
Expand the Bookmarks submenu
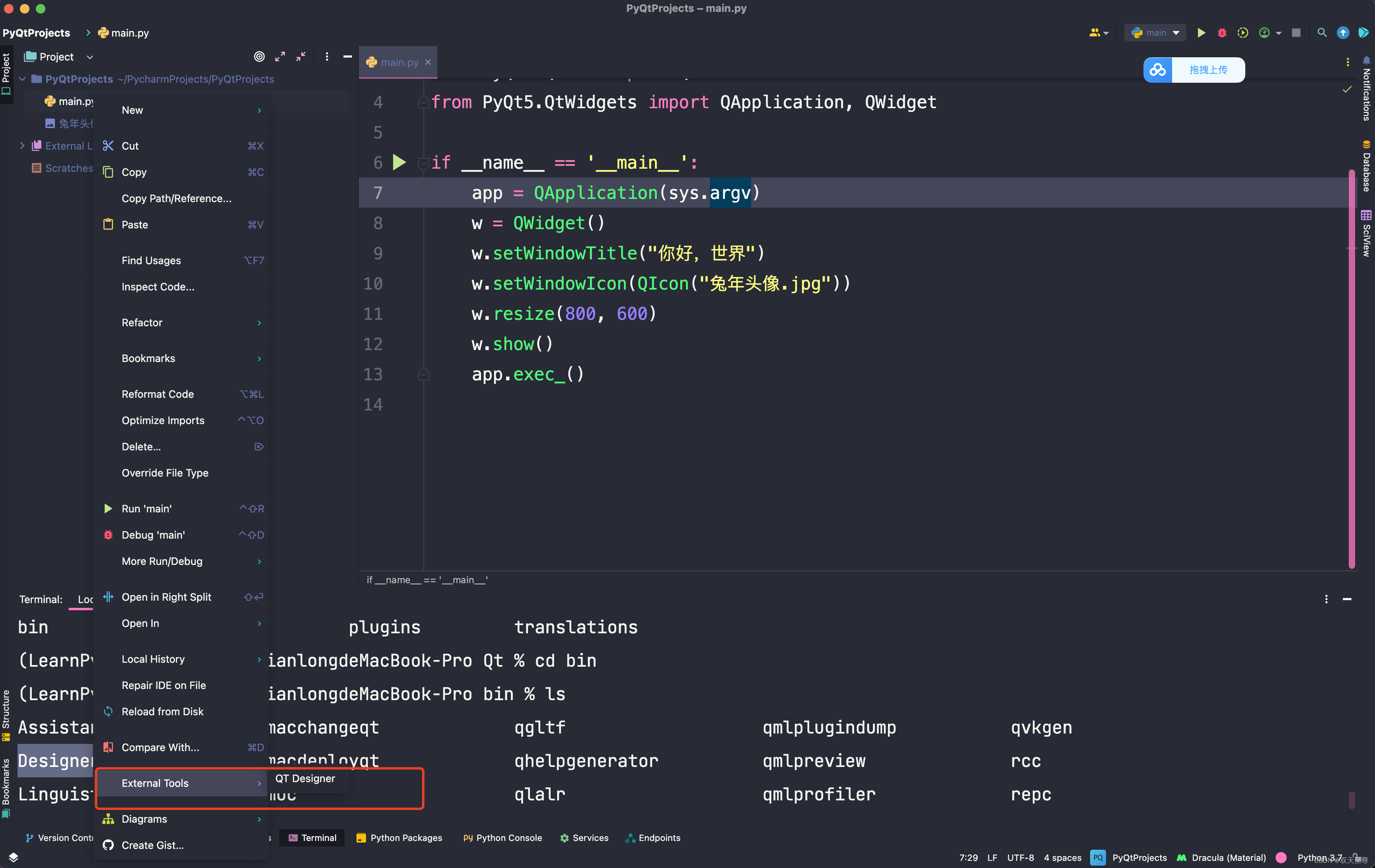181,359
